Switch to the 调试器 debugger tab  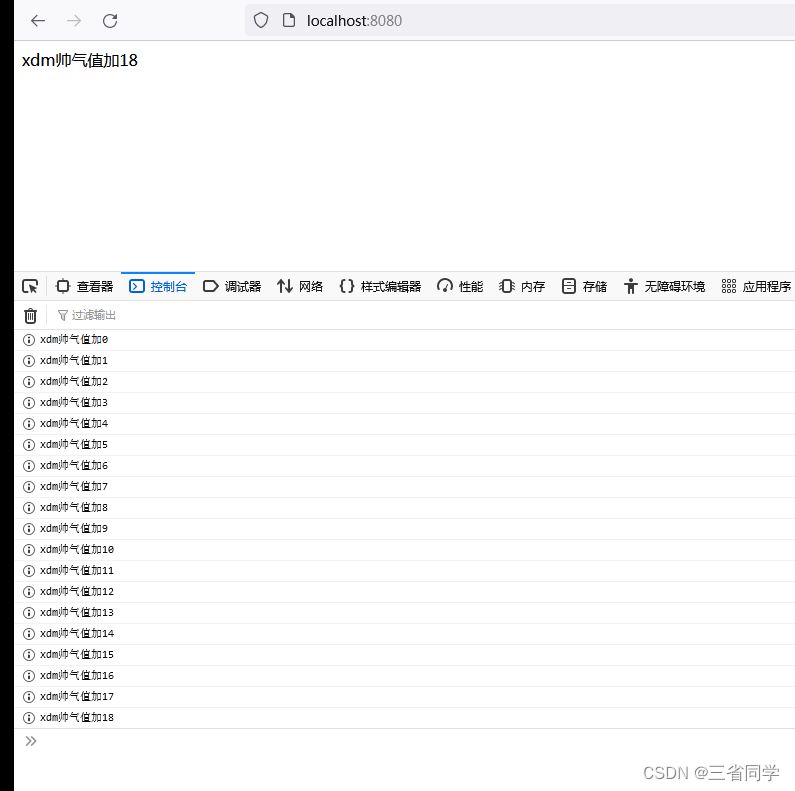pos(232,286)
